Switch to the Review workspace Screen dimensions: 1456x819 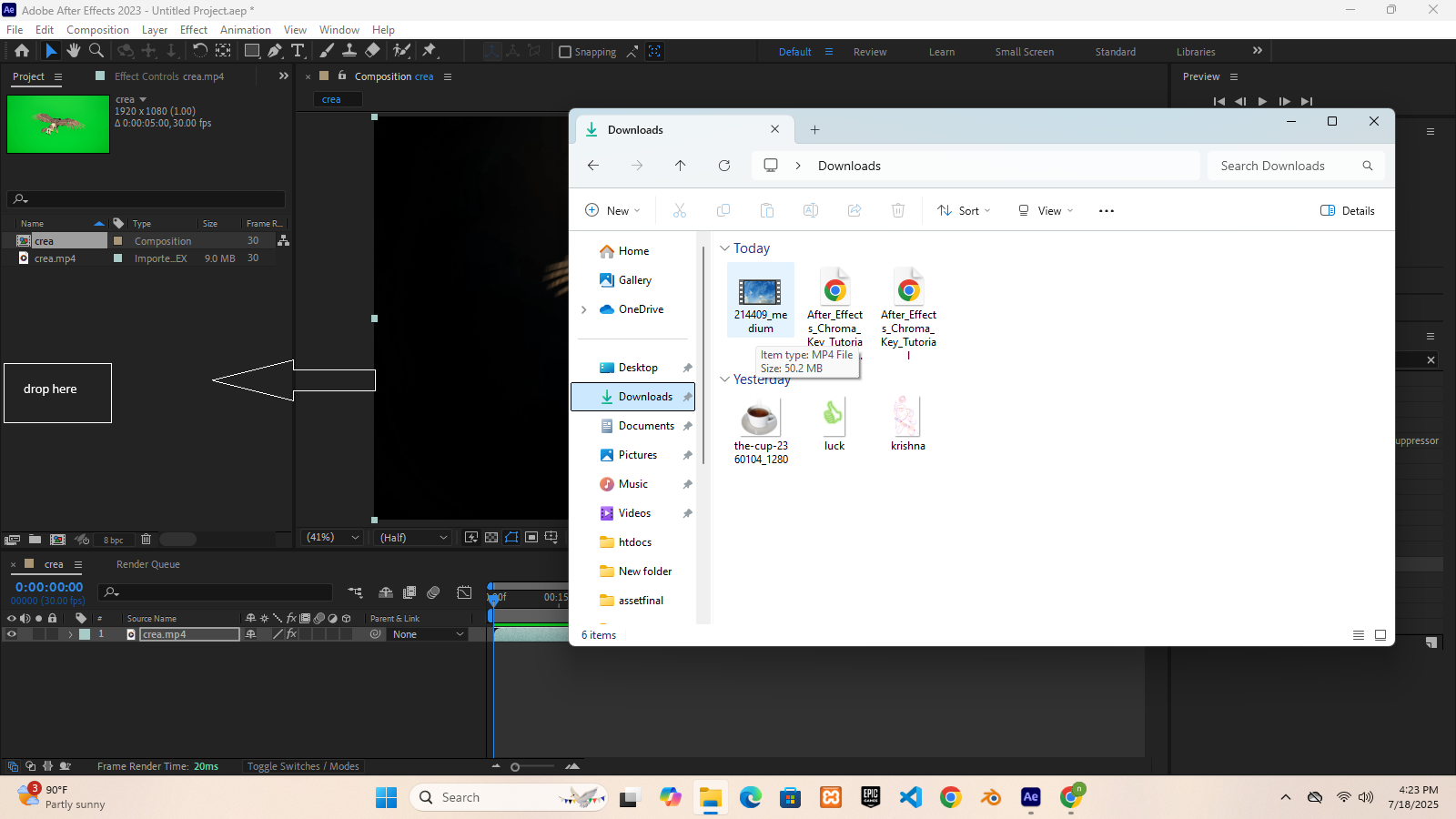pyautogui.click(x=870, y=52)
